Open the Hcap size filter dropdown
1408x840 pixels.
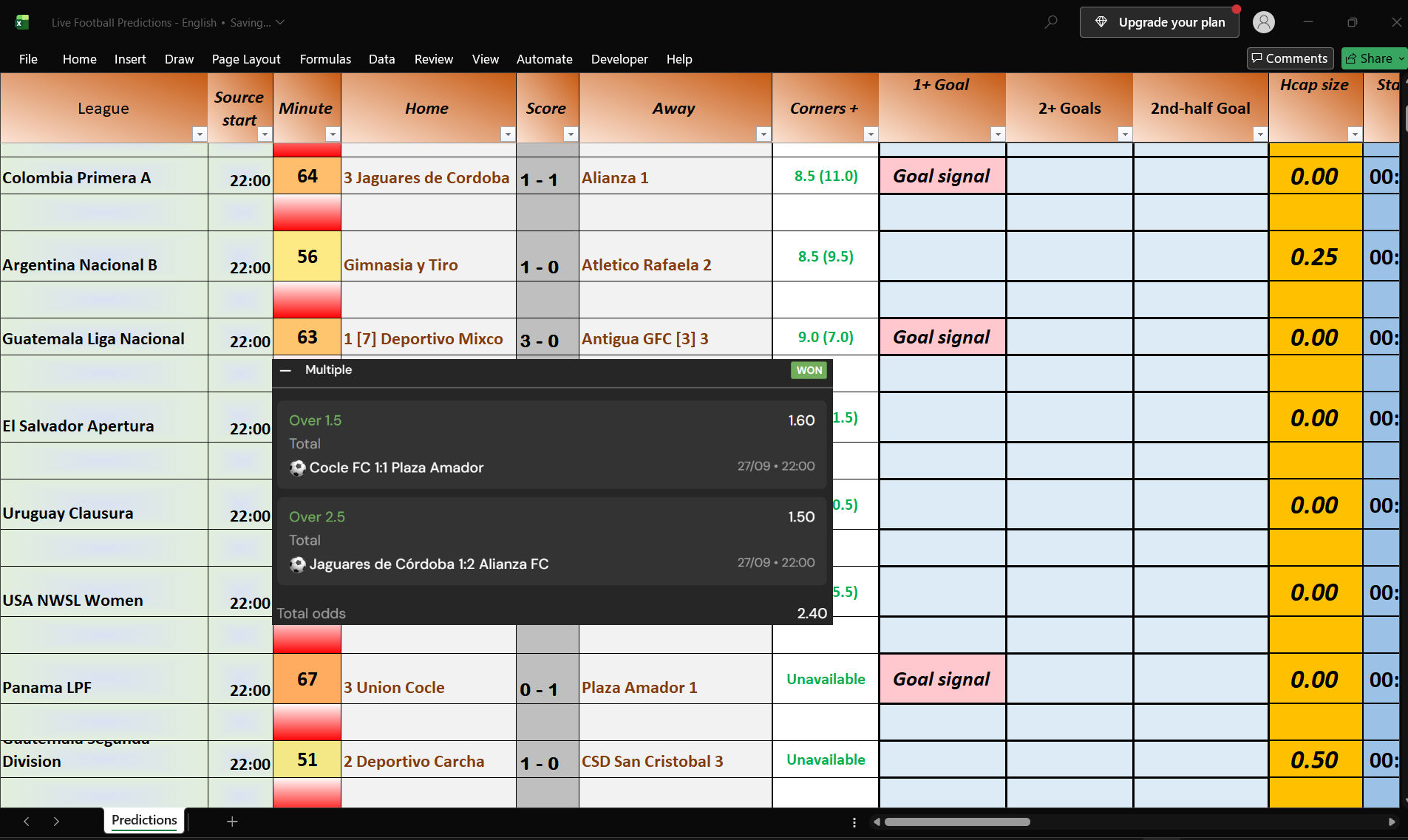(1354, 134)
